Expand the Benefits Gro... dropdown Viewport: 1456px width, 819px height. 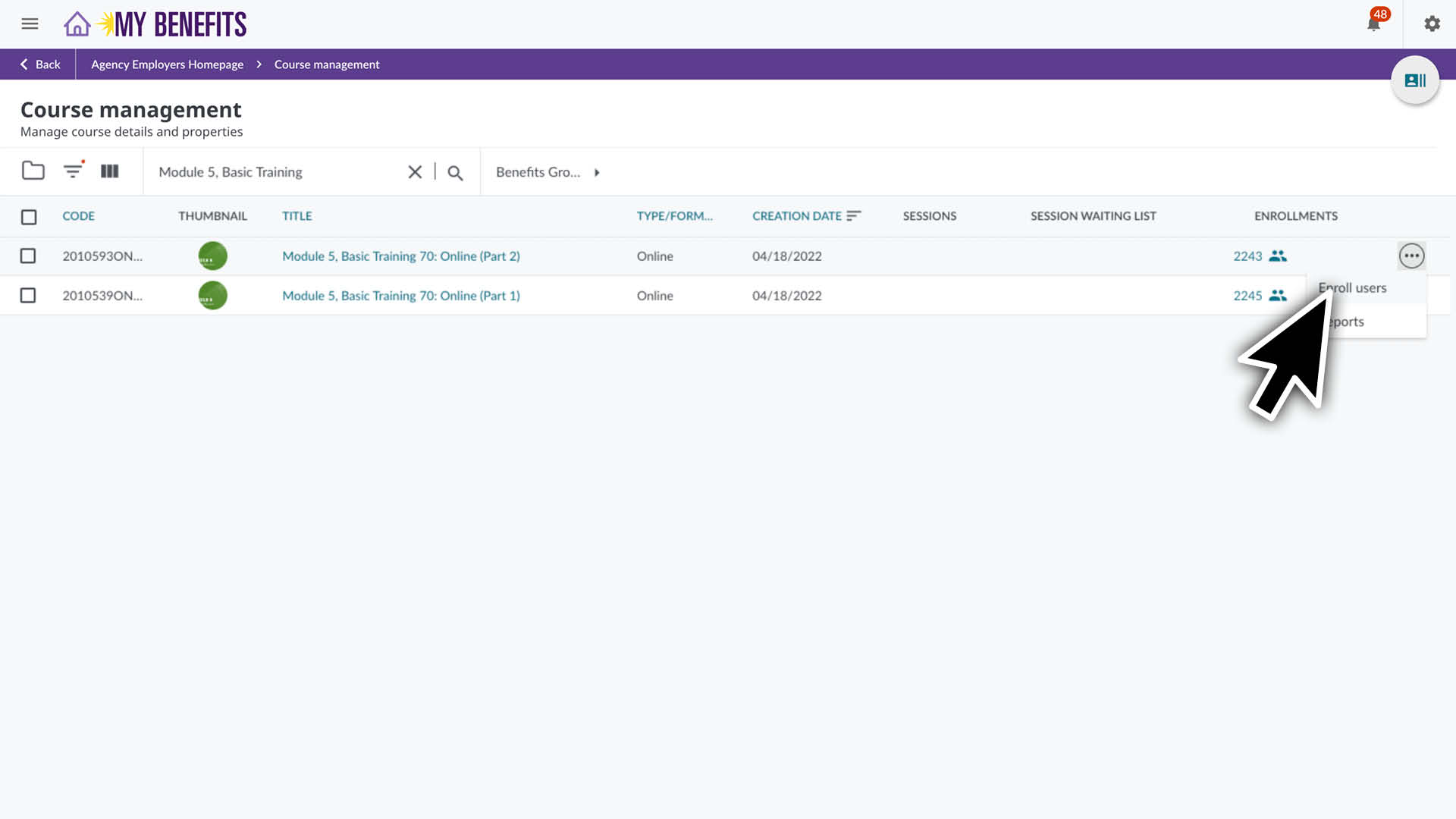click(x=548, y=172)
